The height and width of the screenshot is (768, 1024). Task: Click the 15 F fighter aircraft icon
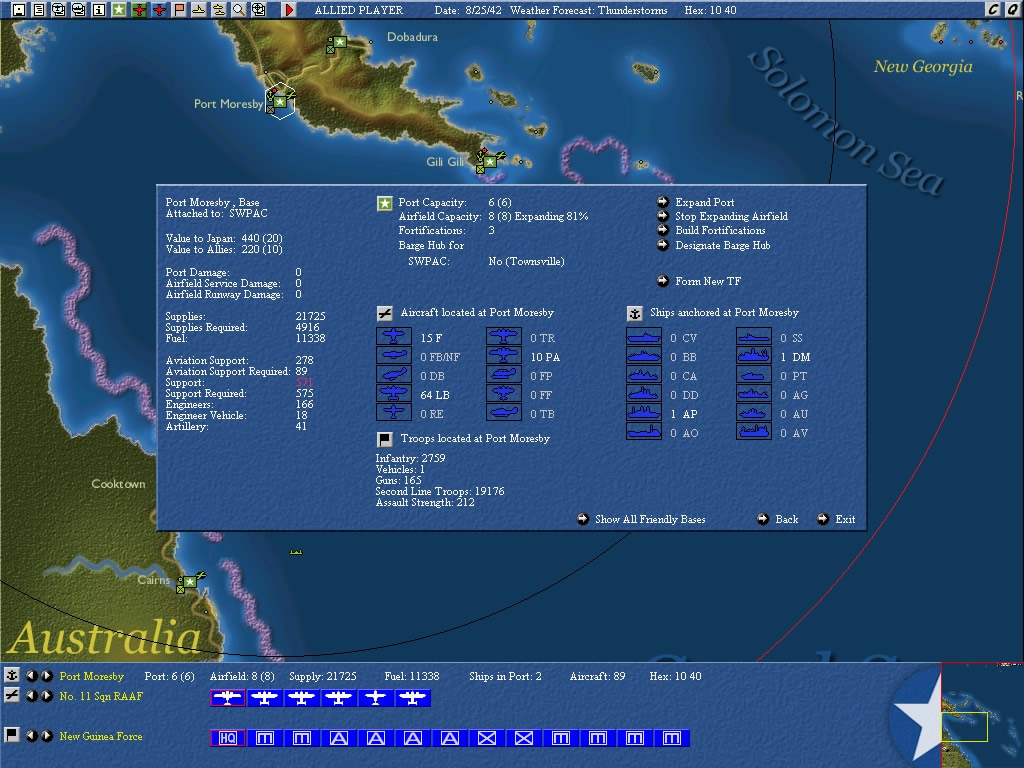point(394,337)
